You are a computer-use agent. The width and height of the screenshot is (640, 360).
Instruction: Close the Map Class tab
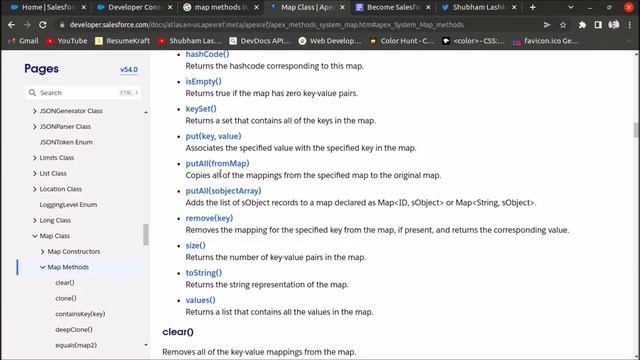point(342,7)
